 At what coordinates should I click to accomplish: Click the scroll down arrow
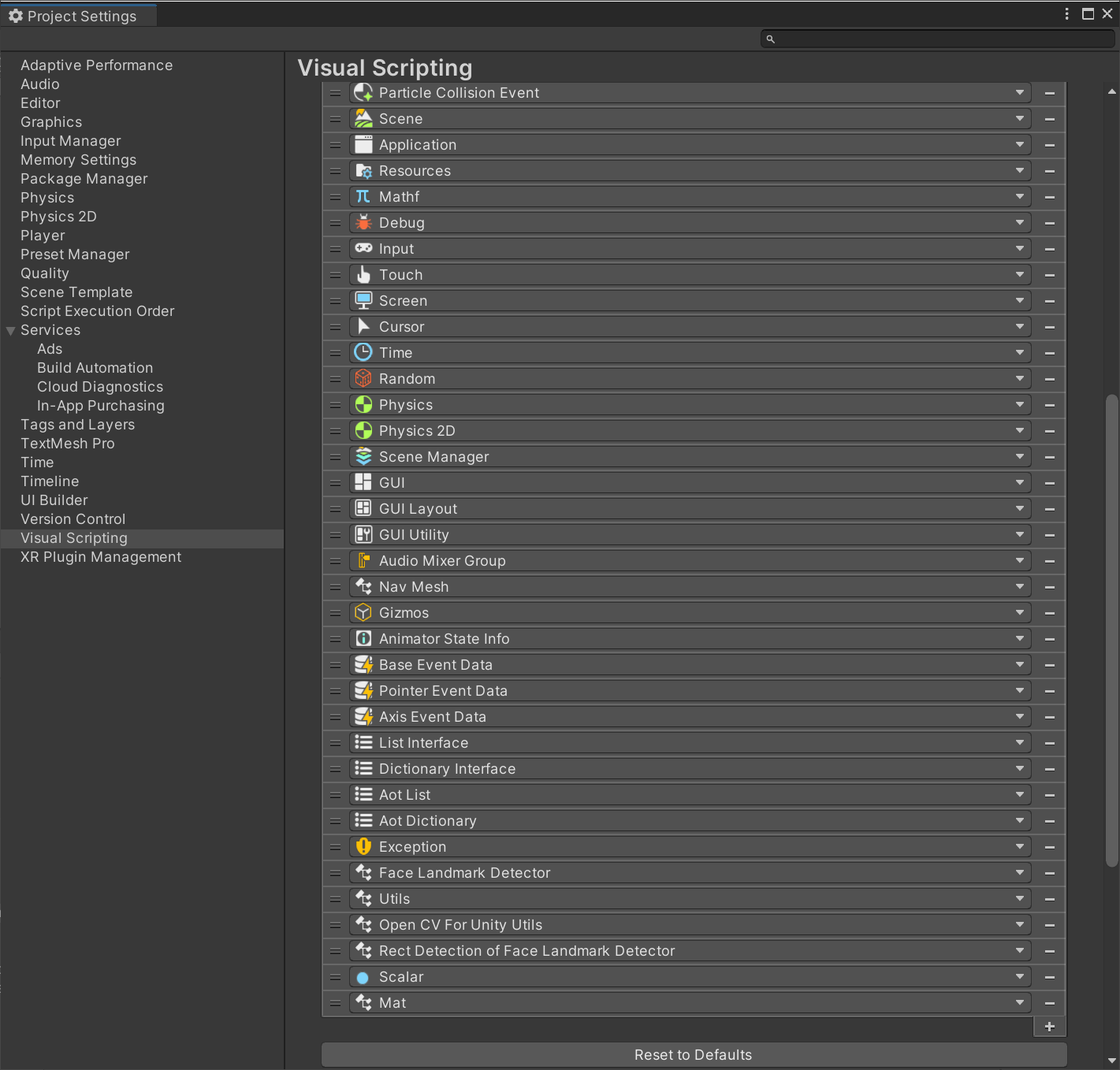pyautogui.click(x=1112, y=1061)
